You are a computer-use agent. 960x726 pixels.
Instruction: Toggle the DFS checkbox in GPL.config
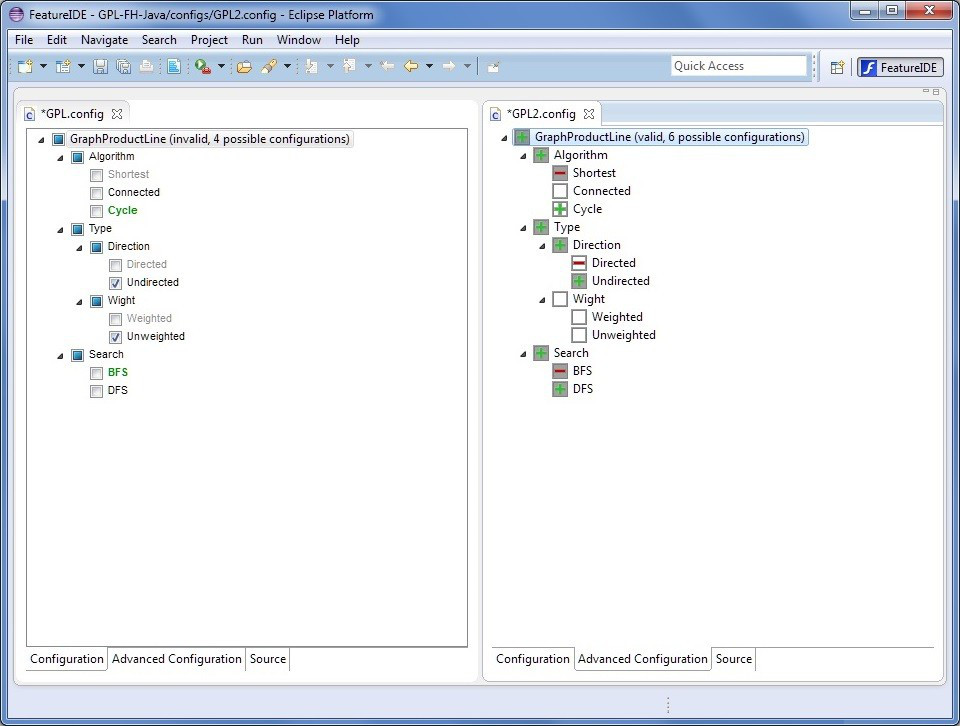click(96, 391)
